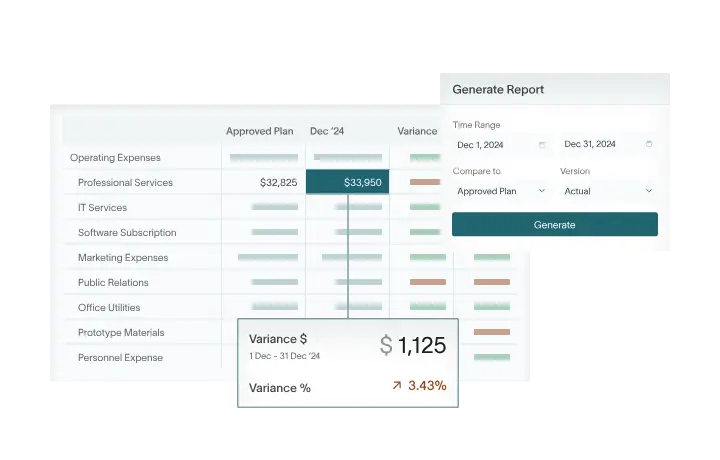The image size is (720, 460).
Task: Select the Marketing Expenses row label
Action: [123, 258]
